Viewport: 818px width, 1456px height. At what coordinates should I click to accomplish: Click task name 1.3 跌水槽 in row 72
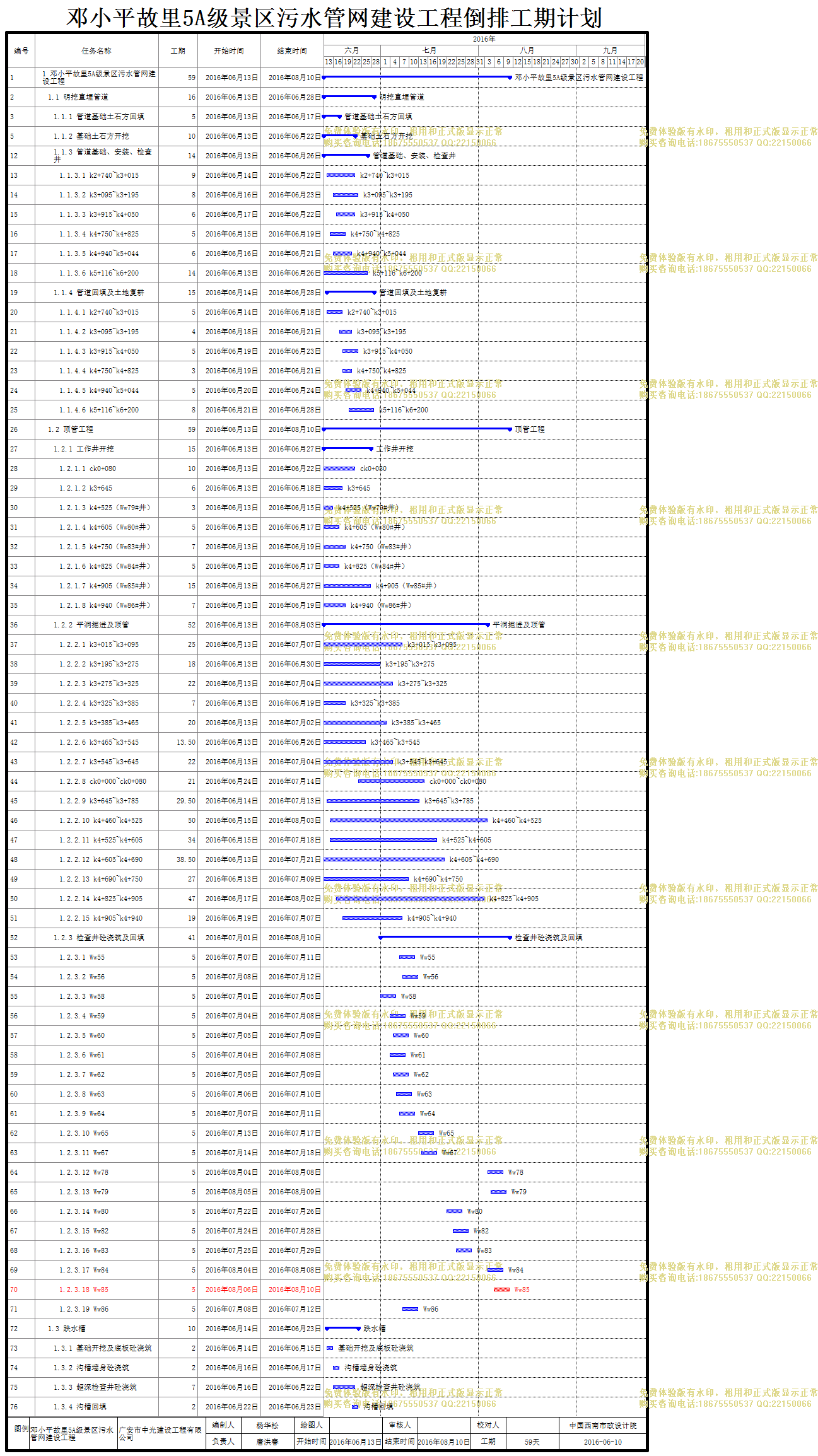(67, 1329)
